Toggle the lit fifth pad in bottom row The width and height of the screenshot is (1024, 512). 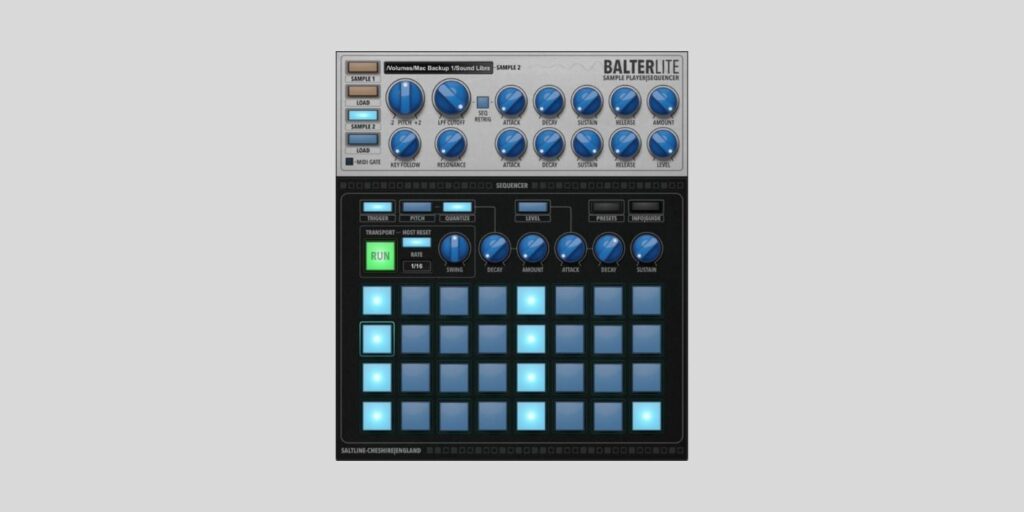tap(531, 416)
